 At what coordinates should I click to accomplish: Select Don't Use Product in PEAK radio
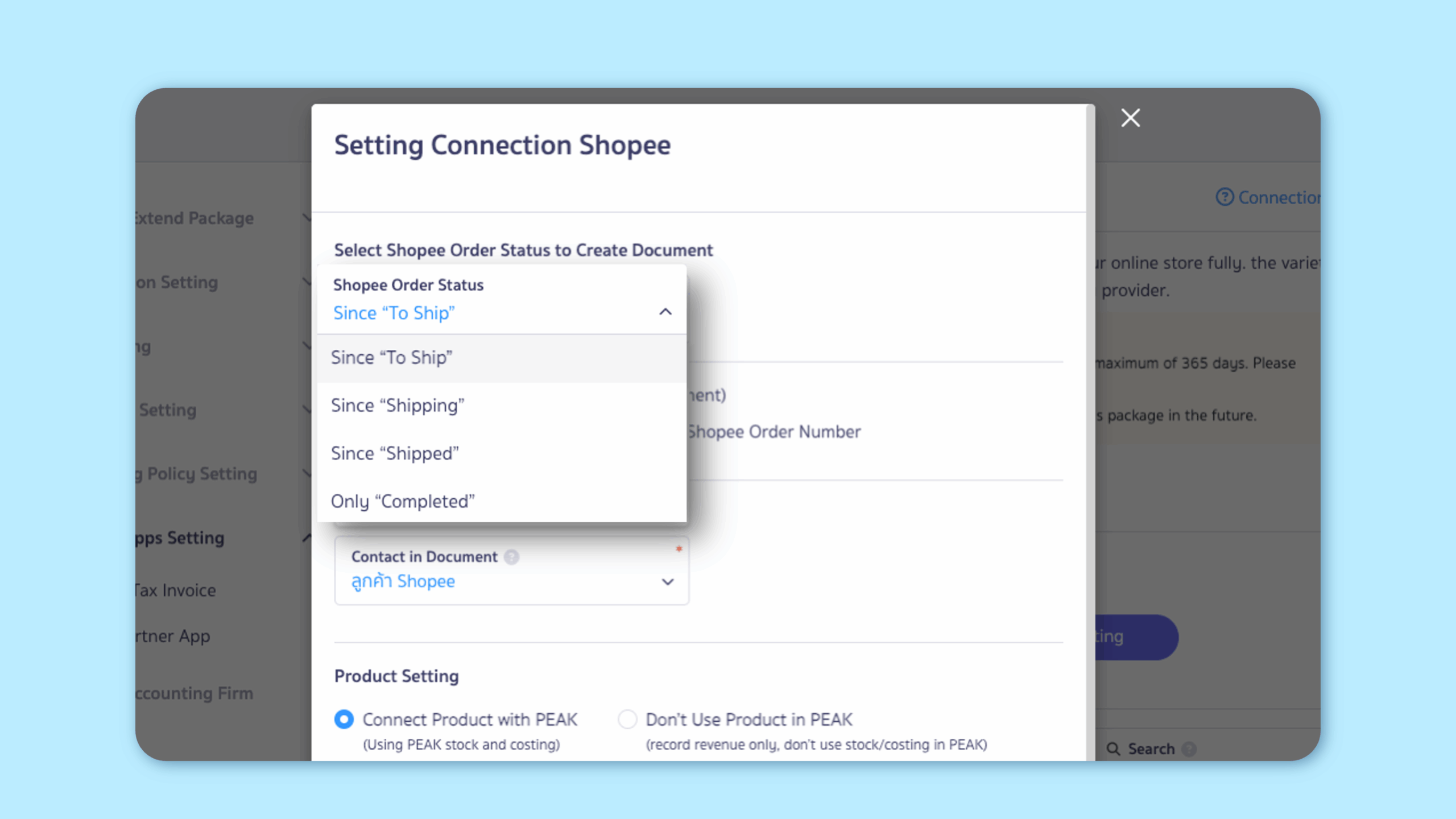(x=627, y=719)
